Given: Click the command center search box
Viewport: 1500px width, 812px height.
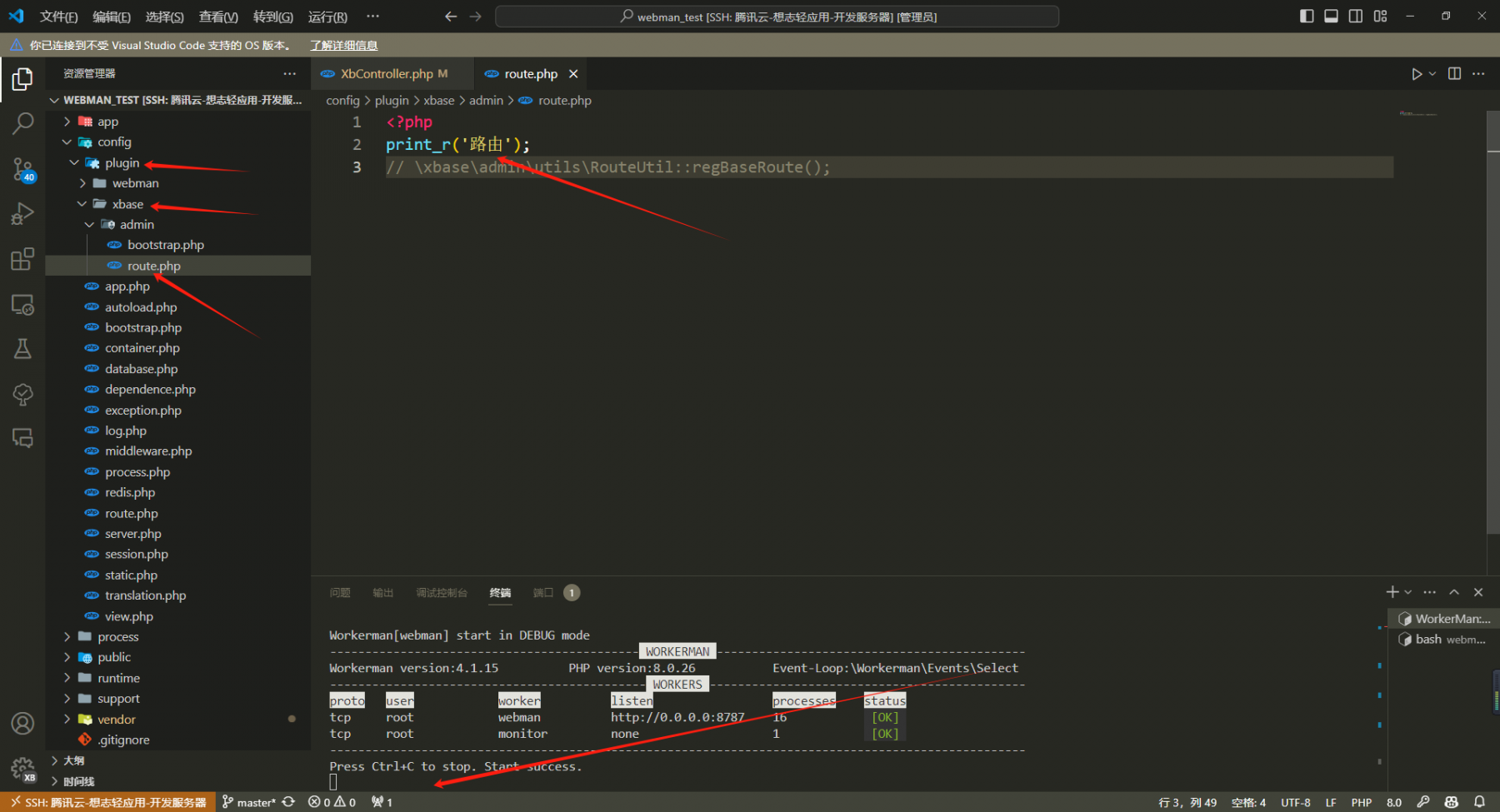Looking at the screenshot, I should 777,17.
